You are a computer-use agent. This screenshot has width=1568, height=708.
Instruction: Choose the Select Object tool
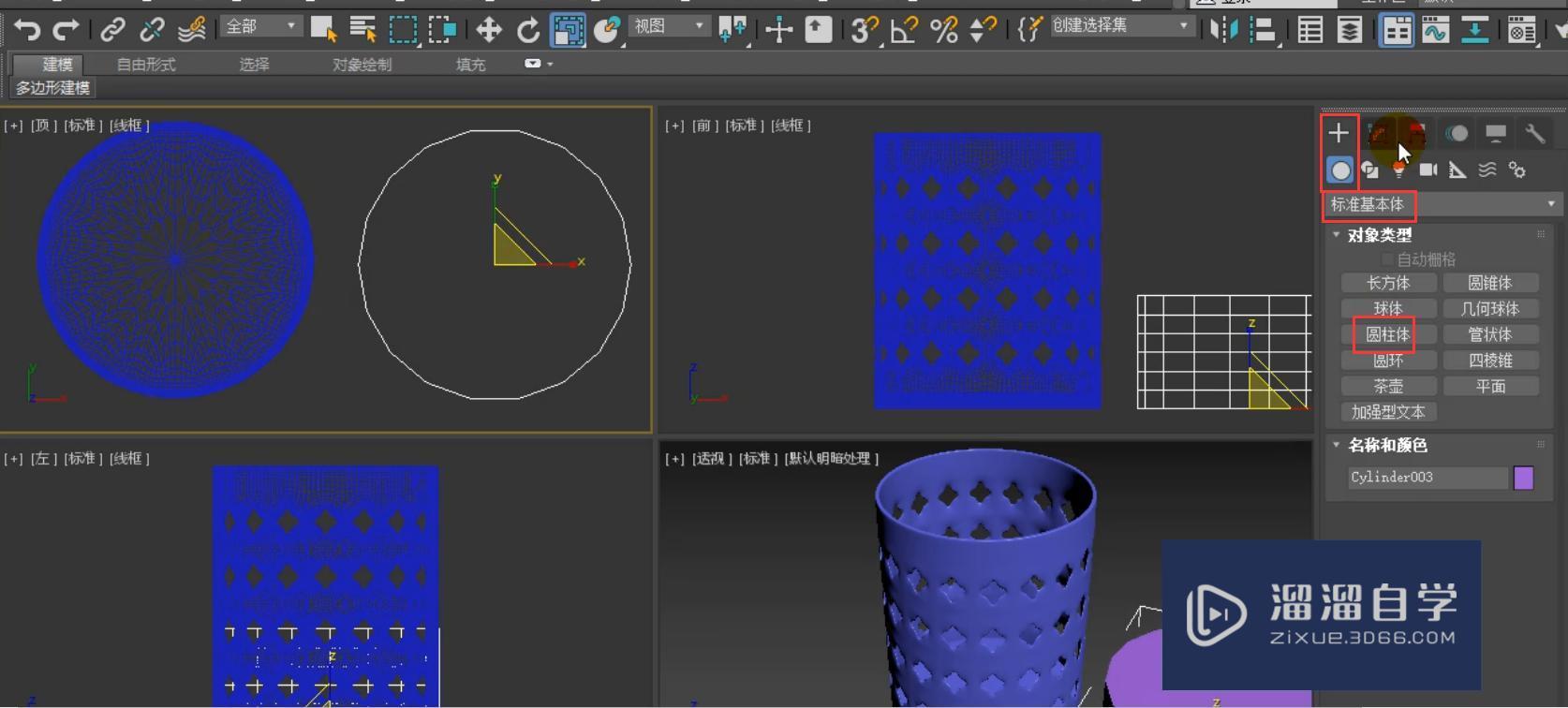[x=323, y=30]
